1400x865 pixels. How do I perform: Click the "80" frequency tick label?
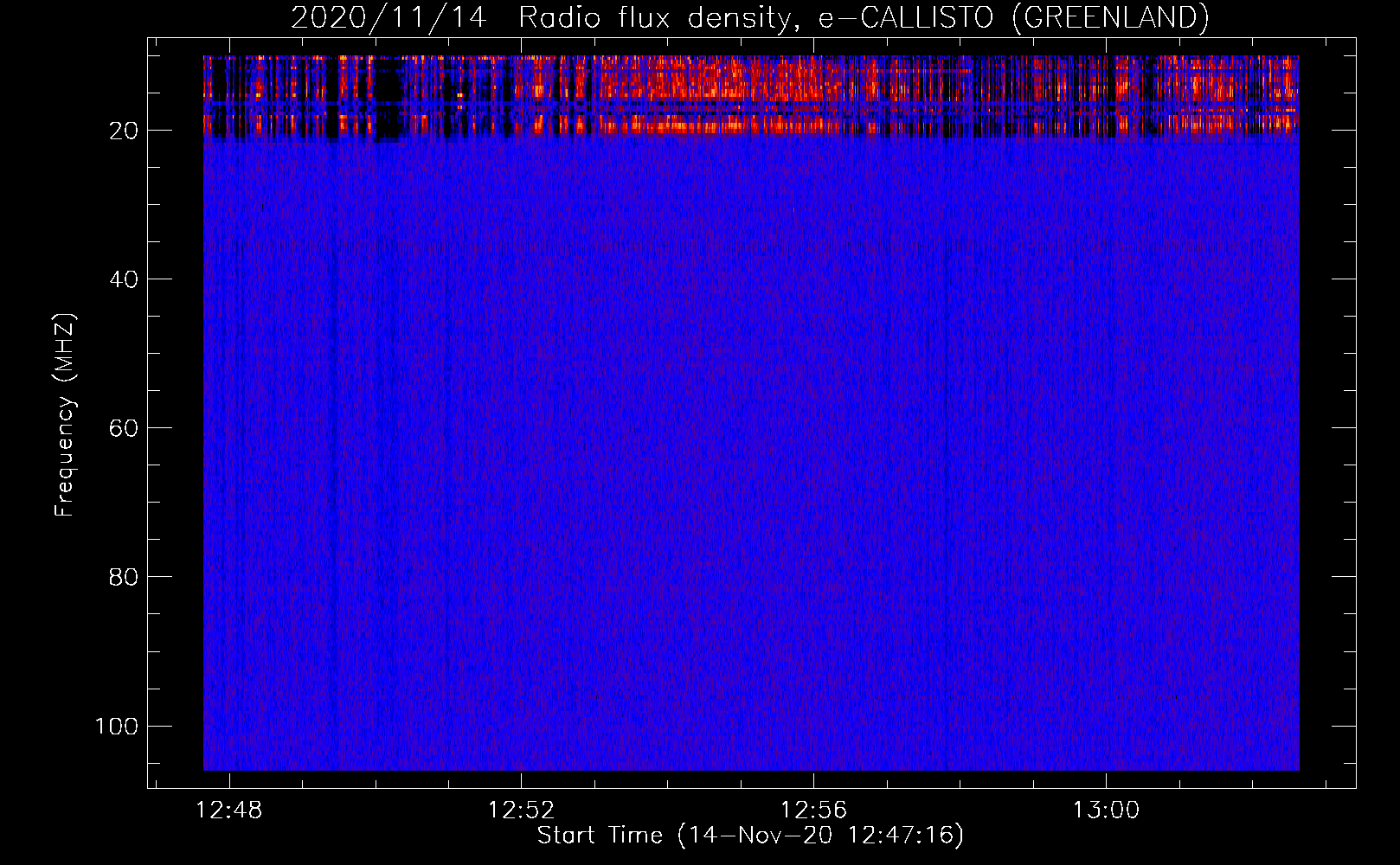124,577
